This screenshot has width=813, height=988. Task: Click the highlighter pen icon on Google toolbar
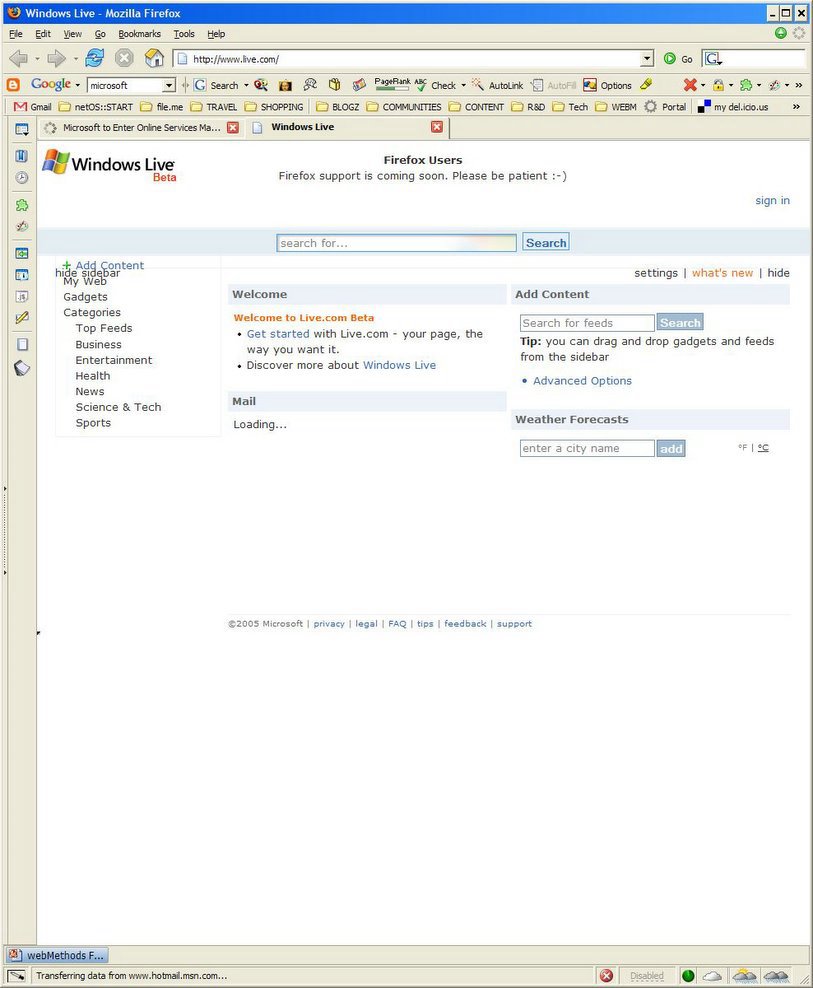tap(646, 84)
